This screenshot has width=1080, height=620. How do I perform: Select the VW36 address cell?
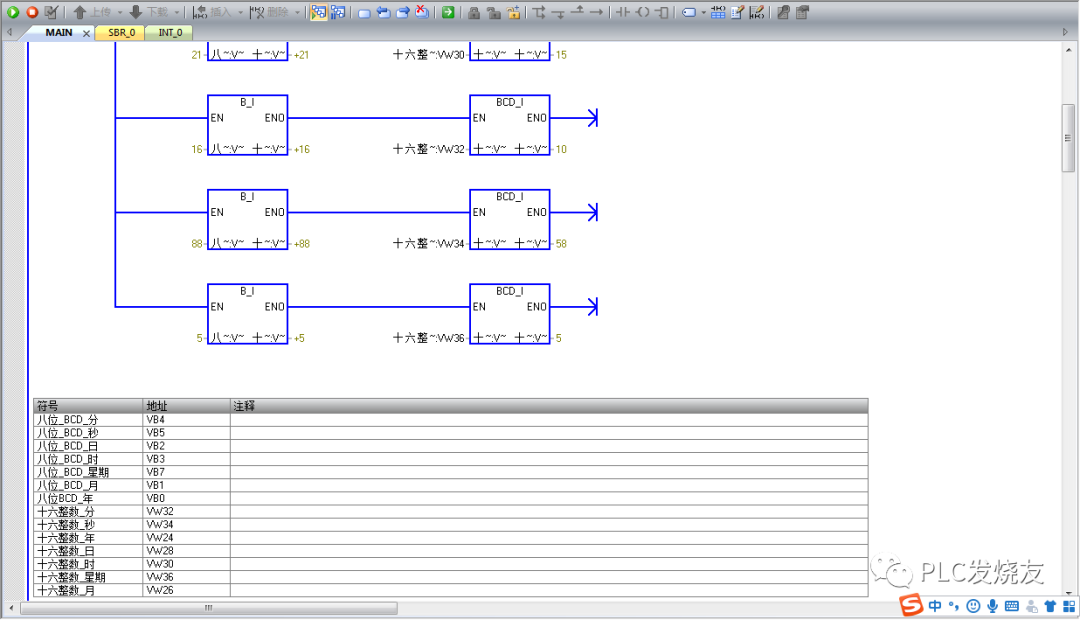[x=186, y=577]
